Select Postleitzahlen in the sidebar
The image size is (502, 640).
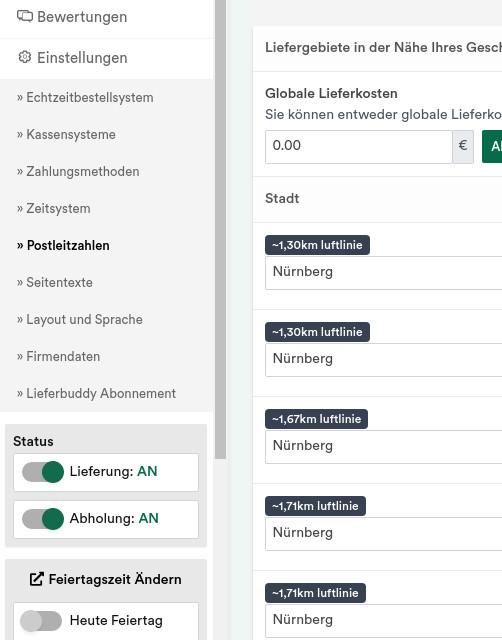tap(63, 245)
